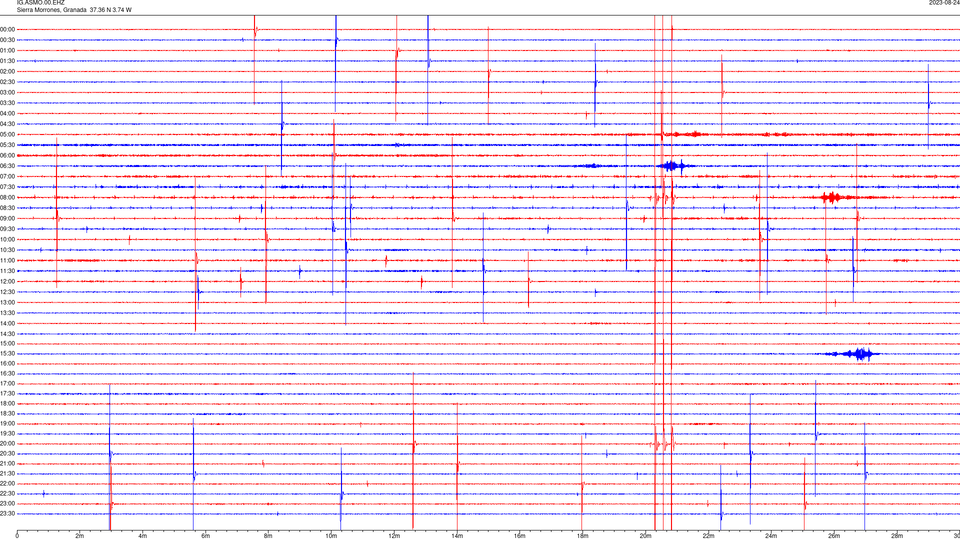
Task: Select the 09:00 time row label
Action: pyautogui.click(x=8, y=219)
